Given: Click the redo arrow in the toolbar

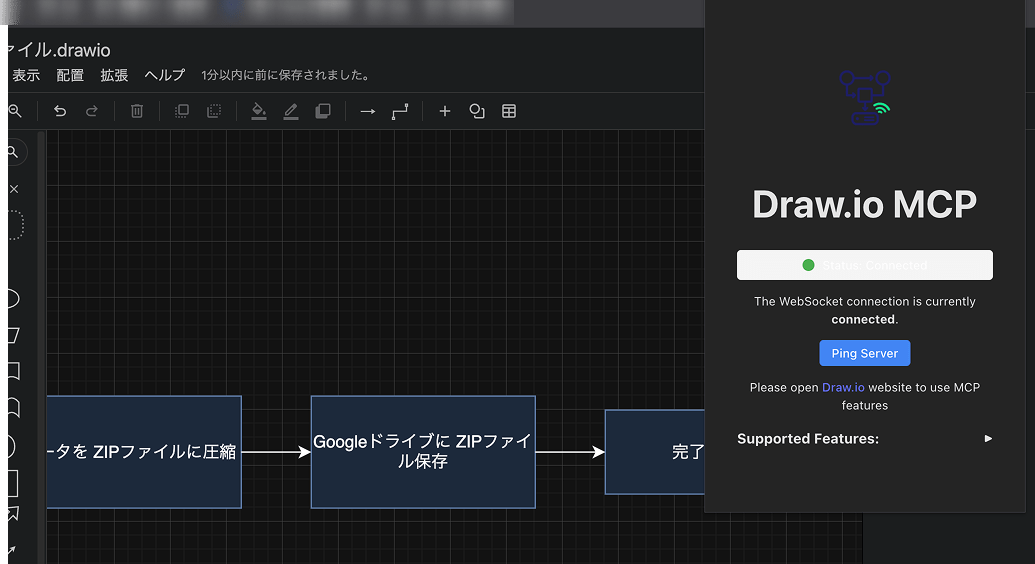Looking at the screenshot, I should click(92, 111).
